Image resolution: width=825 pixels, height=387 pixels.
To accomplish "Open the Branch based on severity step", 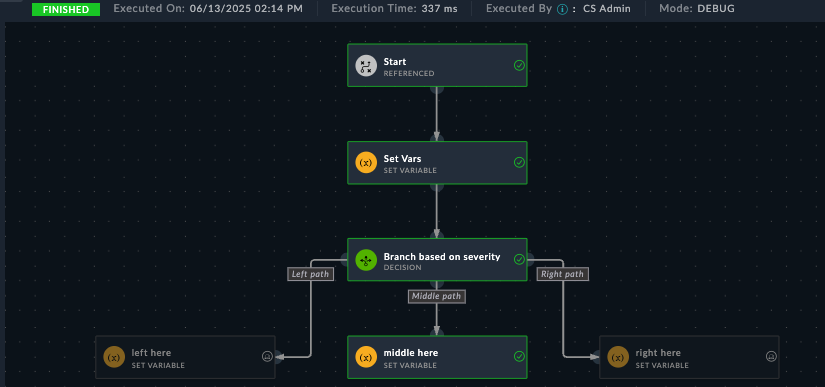I will click(437, 260).
